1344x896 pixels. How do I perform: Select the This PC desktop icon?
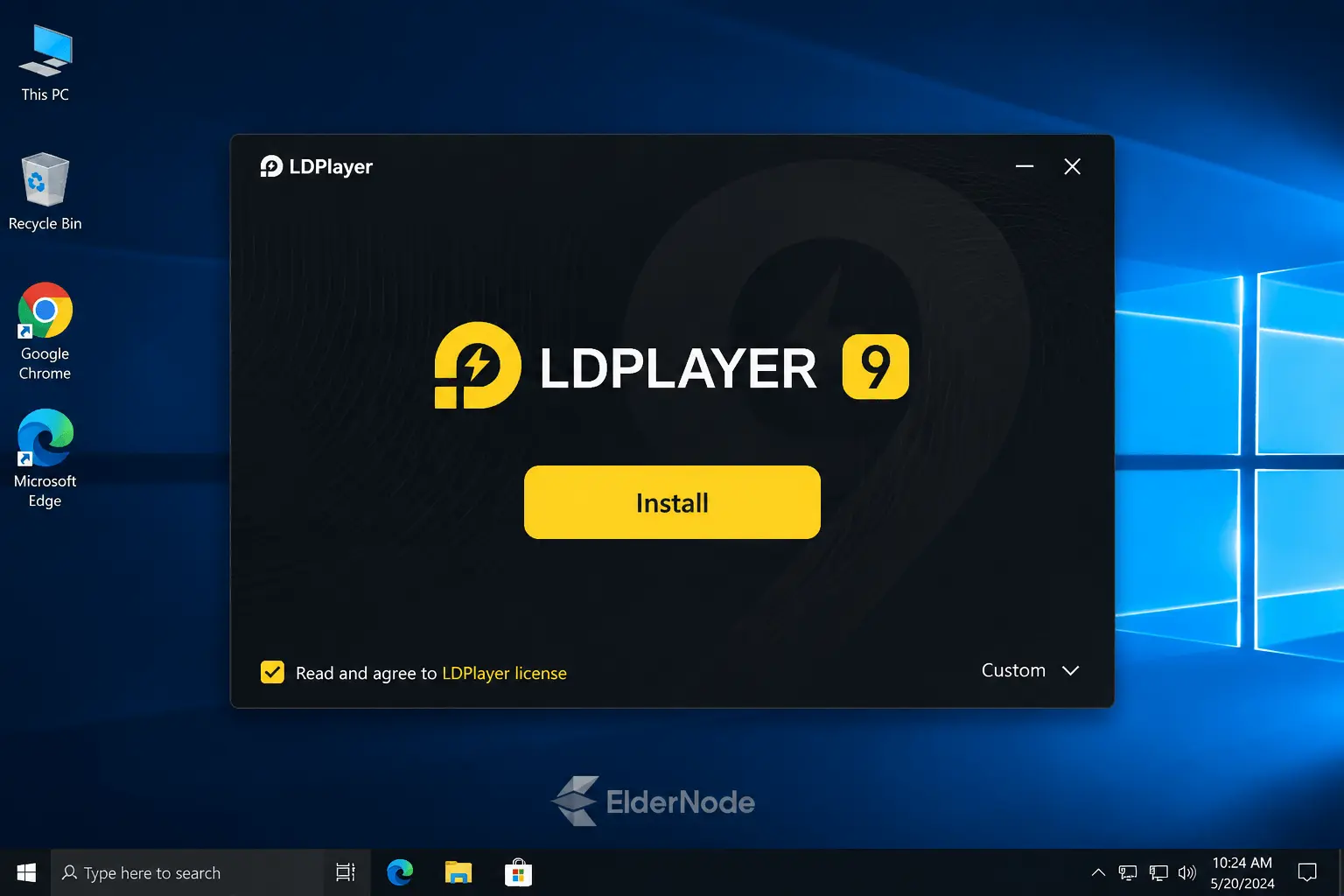tap(45, 63)
